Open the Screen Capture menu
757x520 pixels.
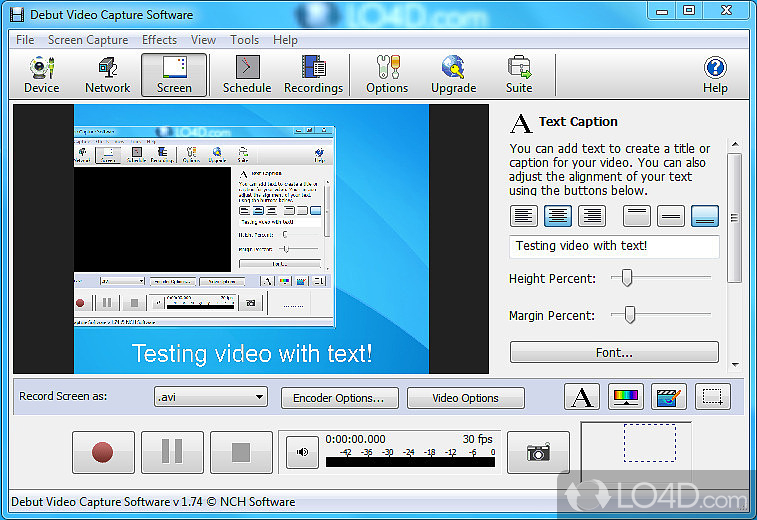pos(88,40)
